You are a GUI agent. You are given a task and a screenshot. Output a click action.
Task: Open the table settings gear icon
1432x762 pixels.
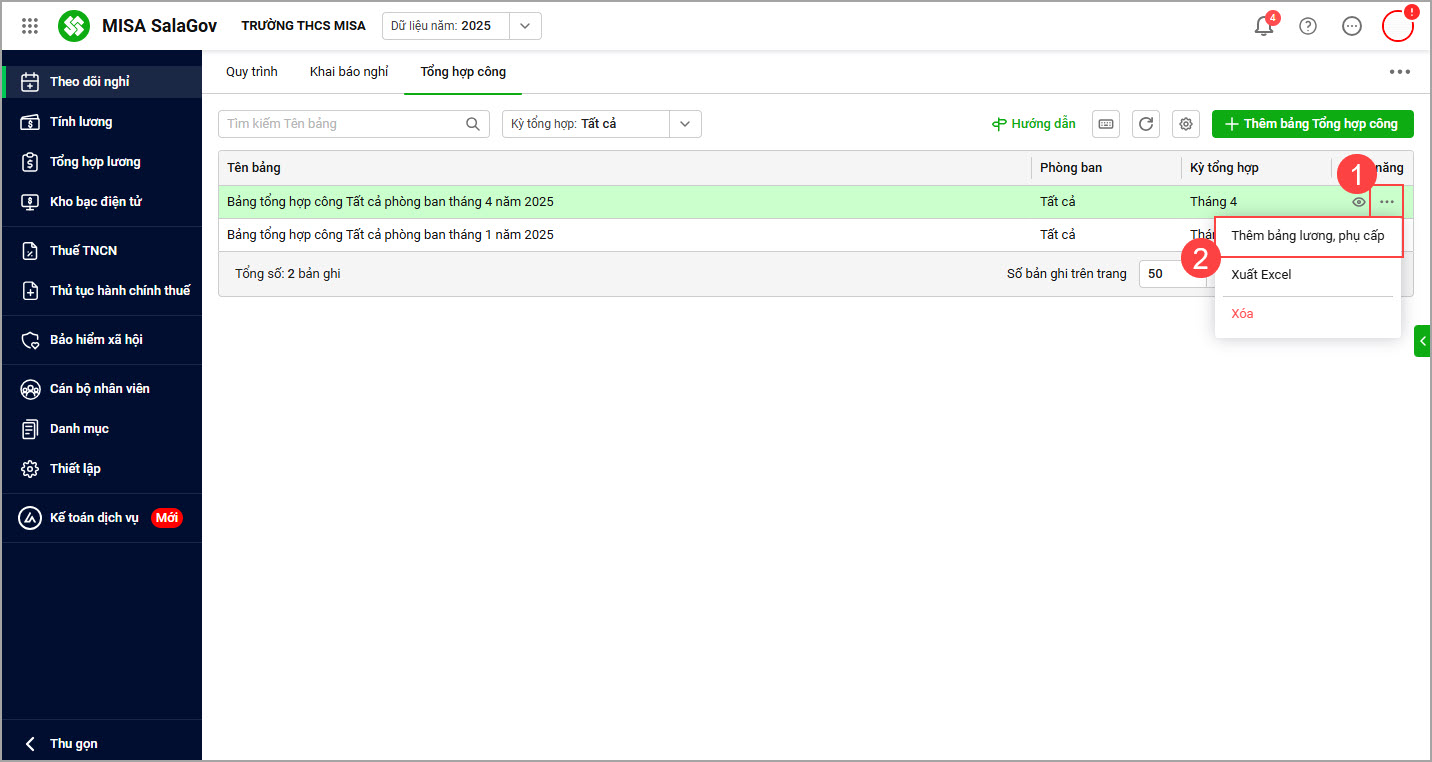[x=1186, y=124]
